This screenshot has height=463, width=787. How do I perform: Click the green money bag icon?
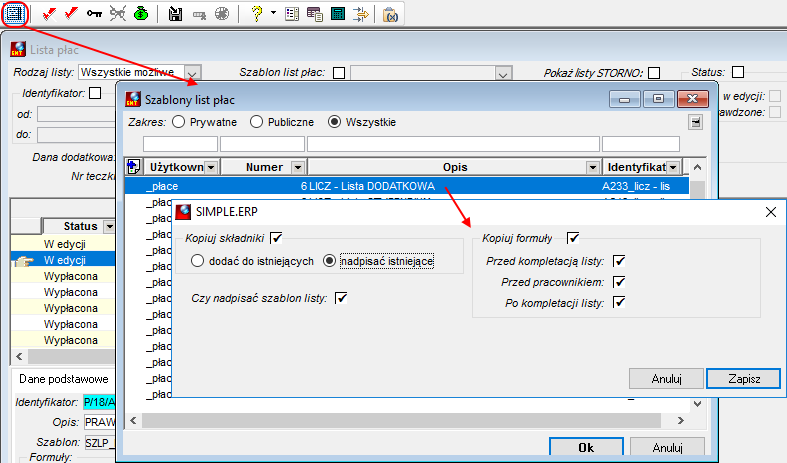141,14
